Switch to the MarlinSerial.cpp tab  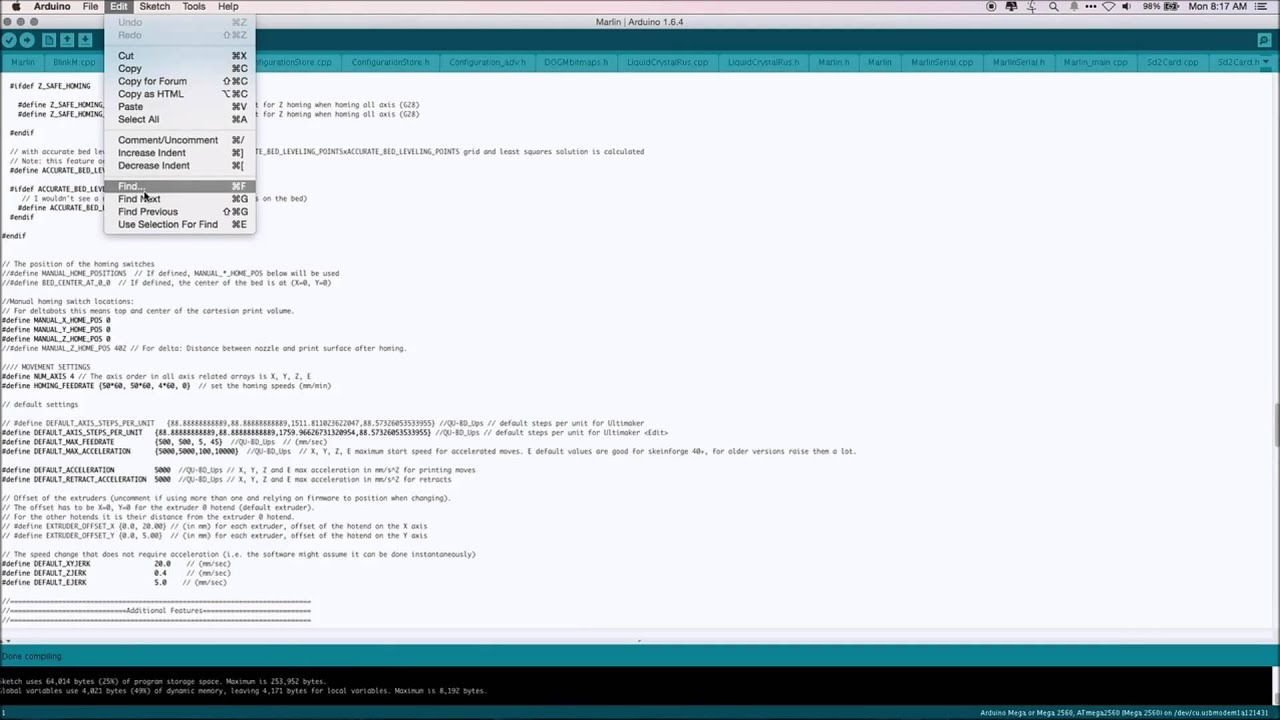(x=942, y=62)
